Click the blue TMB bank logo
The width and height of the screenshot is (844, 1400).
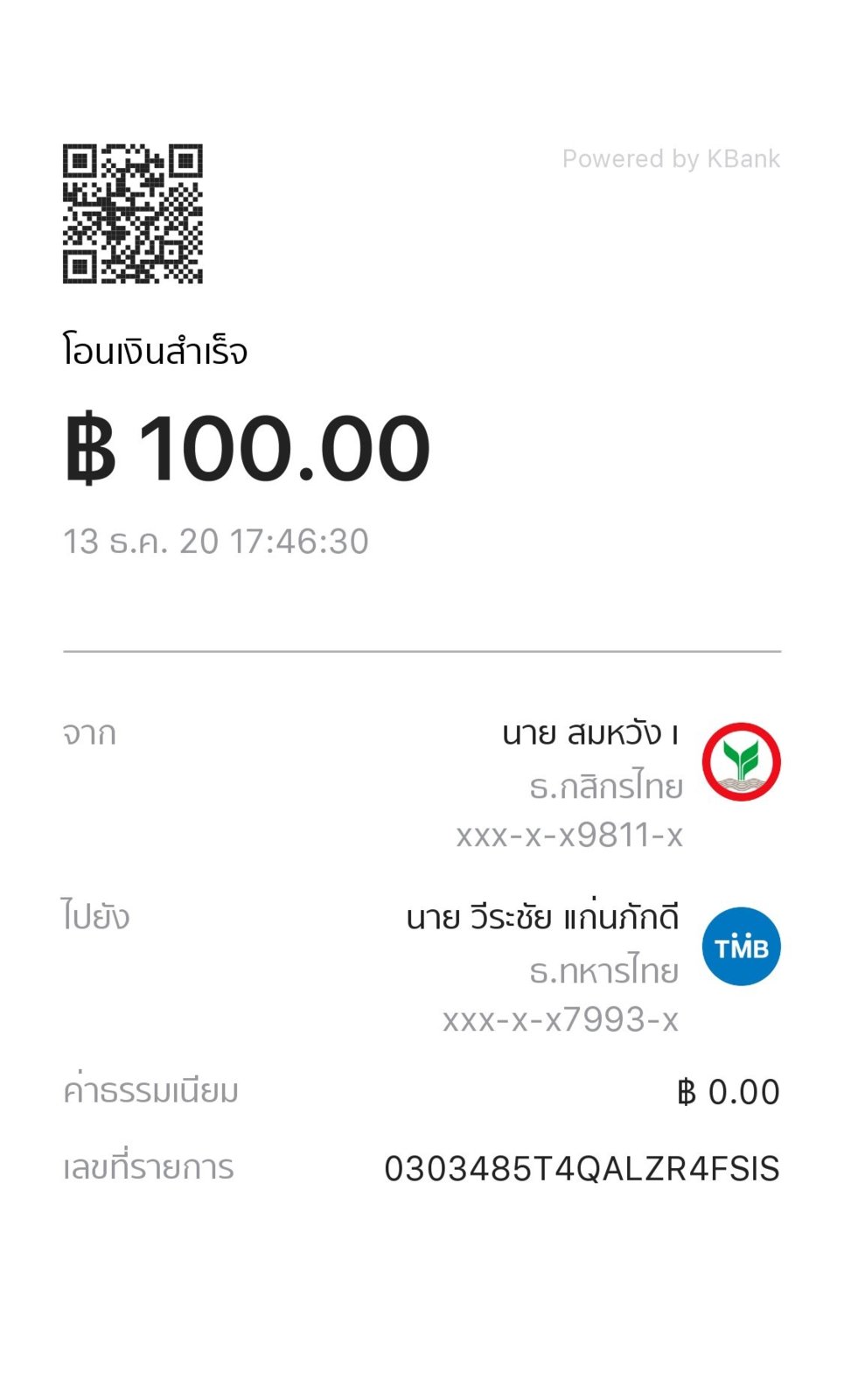741,947
